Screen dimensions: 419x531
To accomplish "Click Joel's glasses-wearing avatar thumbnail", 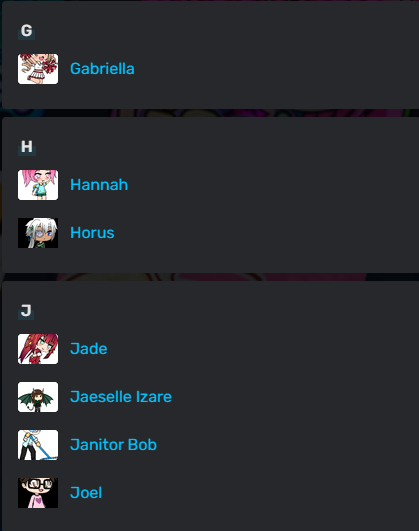I will tap(38, 493).
